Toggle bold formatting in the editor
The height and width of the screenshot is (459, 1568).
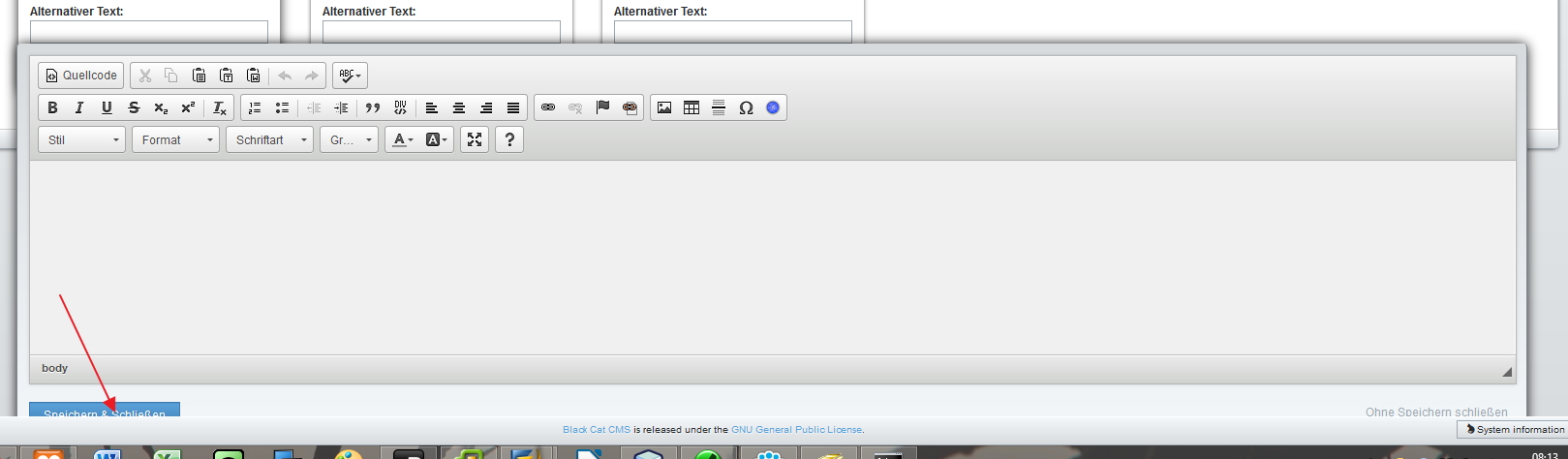click(x=53, y=107)
